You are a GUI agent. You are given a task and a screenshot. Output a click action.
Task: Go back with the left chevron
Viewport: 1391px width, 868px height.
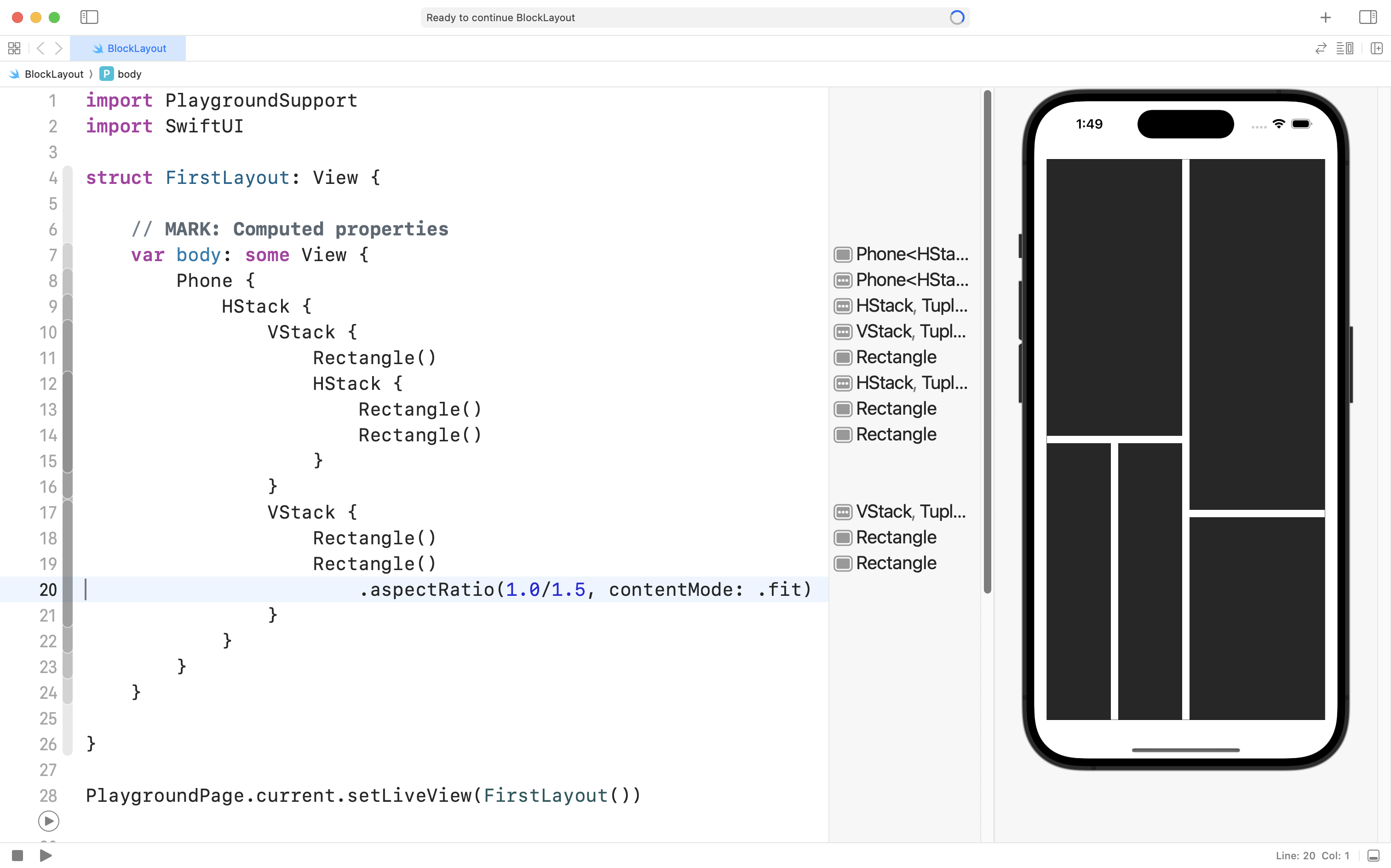[40, 48]
